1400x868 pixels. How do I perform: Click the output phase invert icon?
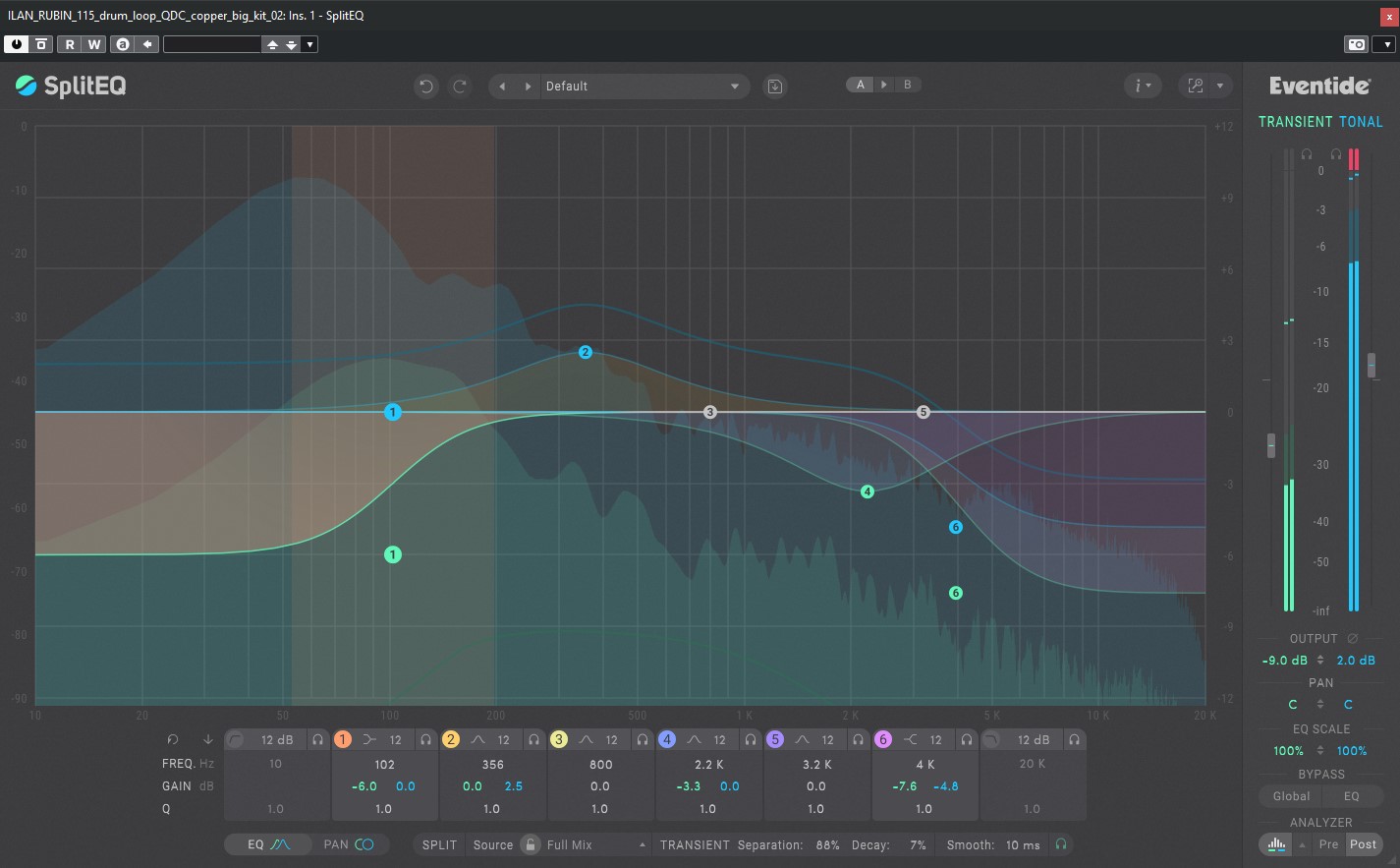coord(1352,639)
